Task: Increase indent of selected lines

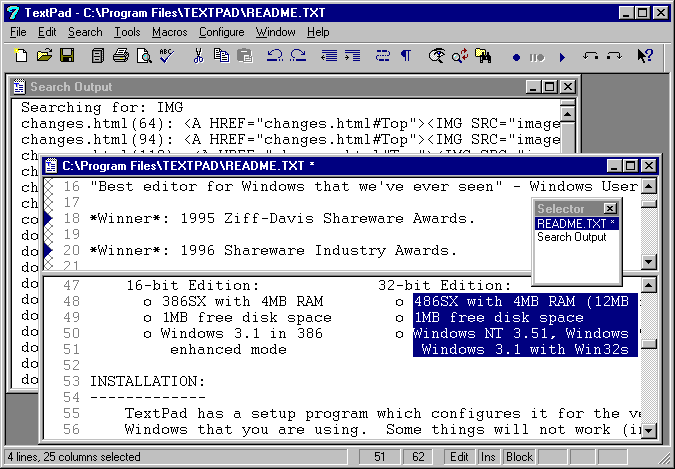Action: coord(352,56)
